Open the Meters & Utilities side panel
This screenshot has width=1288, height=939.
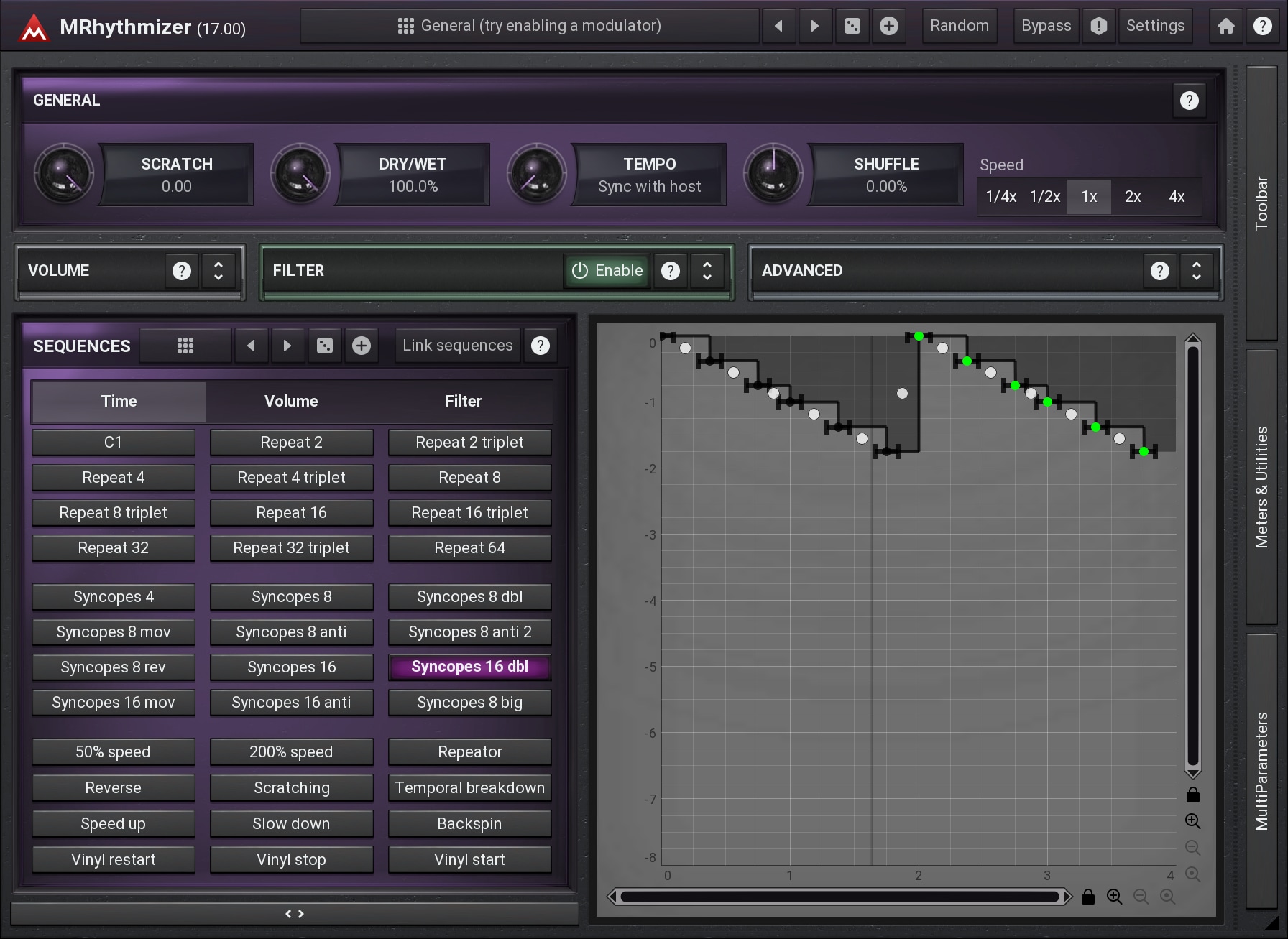1261,487
